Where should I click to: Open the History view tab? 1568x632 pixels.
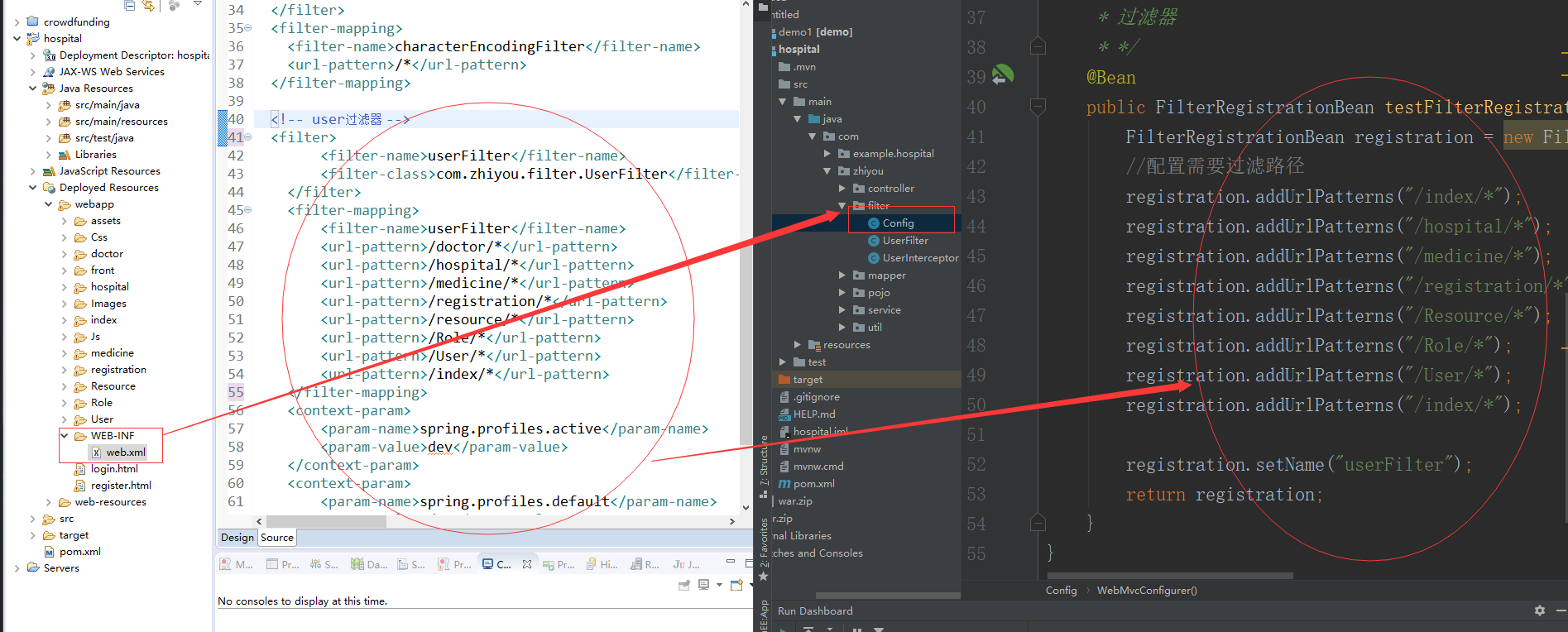(x=602, y=564)
